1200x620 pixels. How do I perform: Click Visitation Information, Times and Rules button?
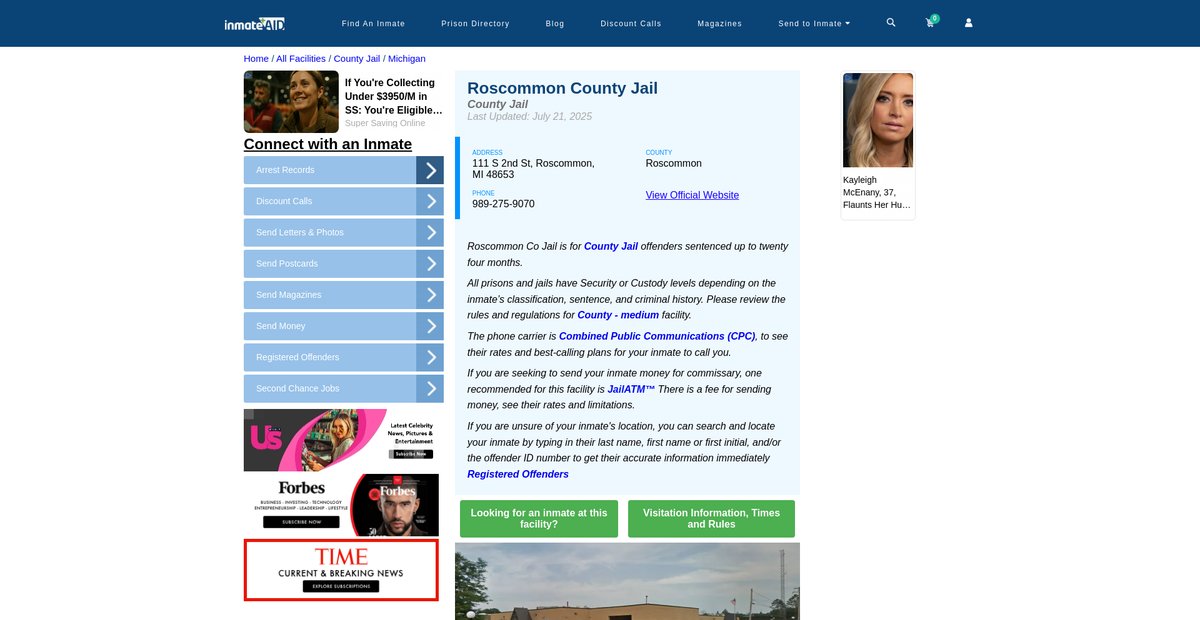pos(711,519)
